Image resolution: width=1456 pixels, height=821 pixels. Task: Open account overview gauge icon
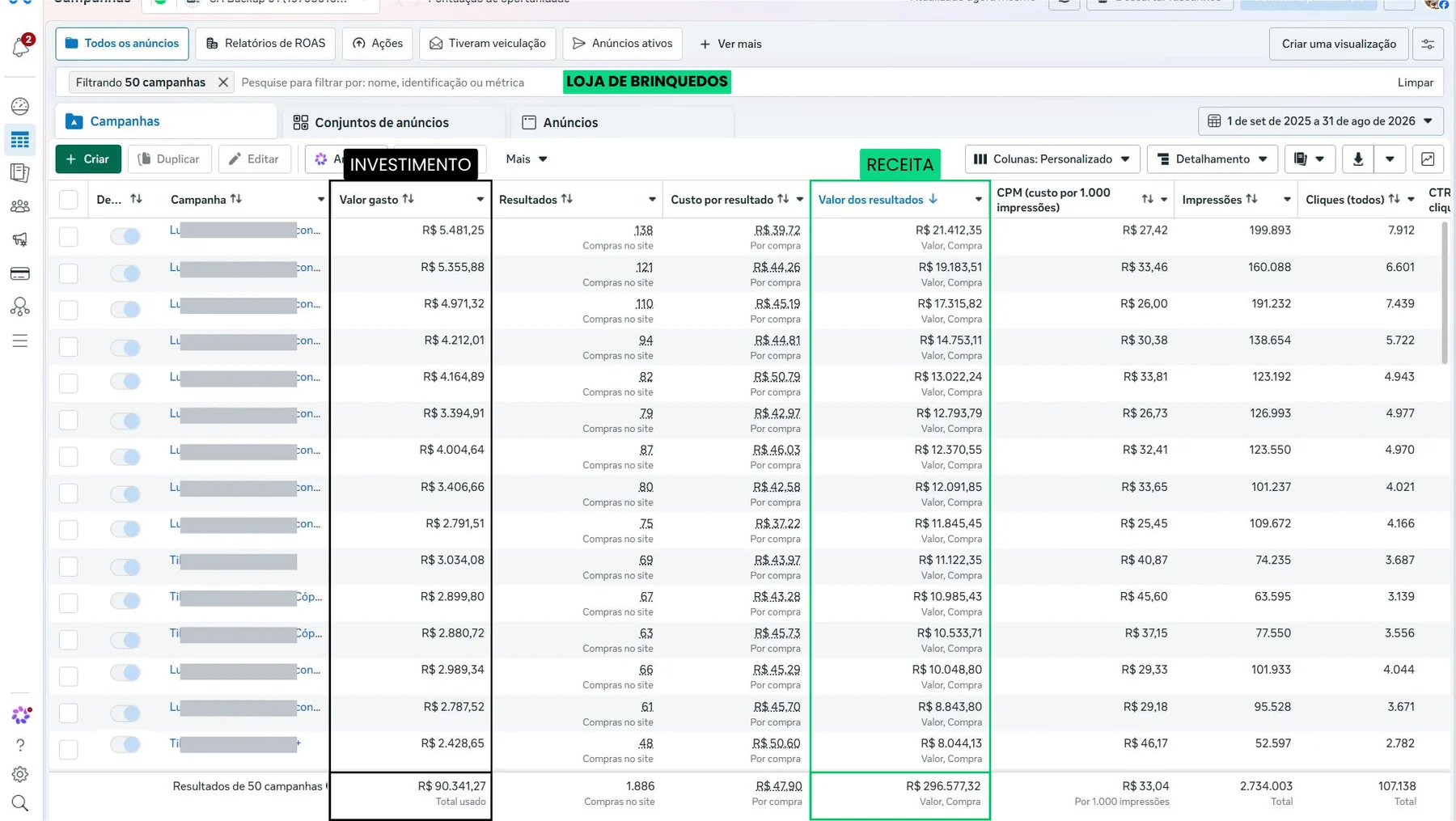point(20,107)
